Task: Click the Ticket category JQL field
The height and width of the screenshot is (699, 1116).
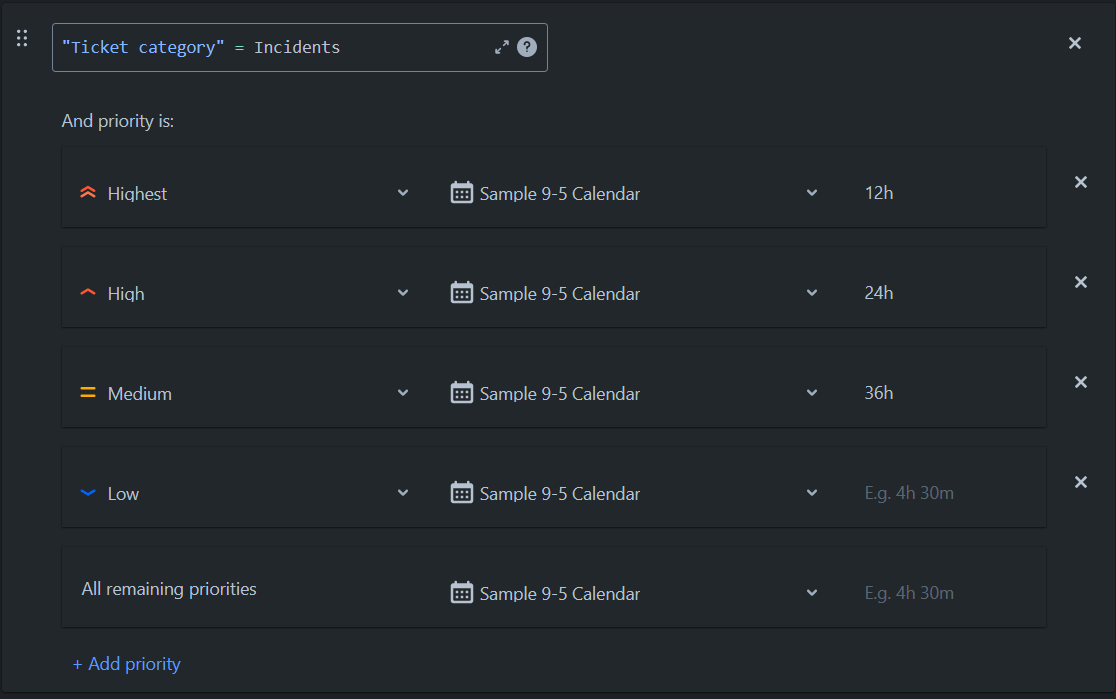Action: click(x=270, y=47)
